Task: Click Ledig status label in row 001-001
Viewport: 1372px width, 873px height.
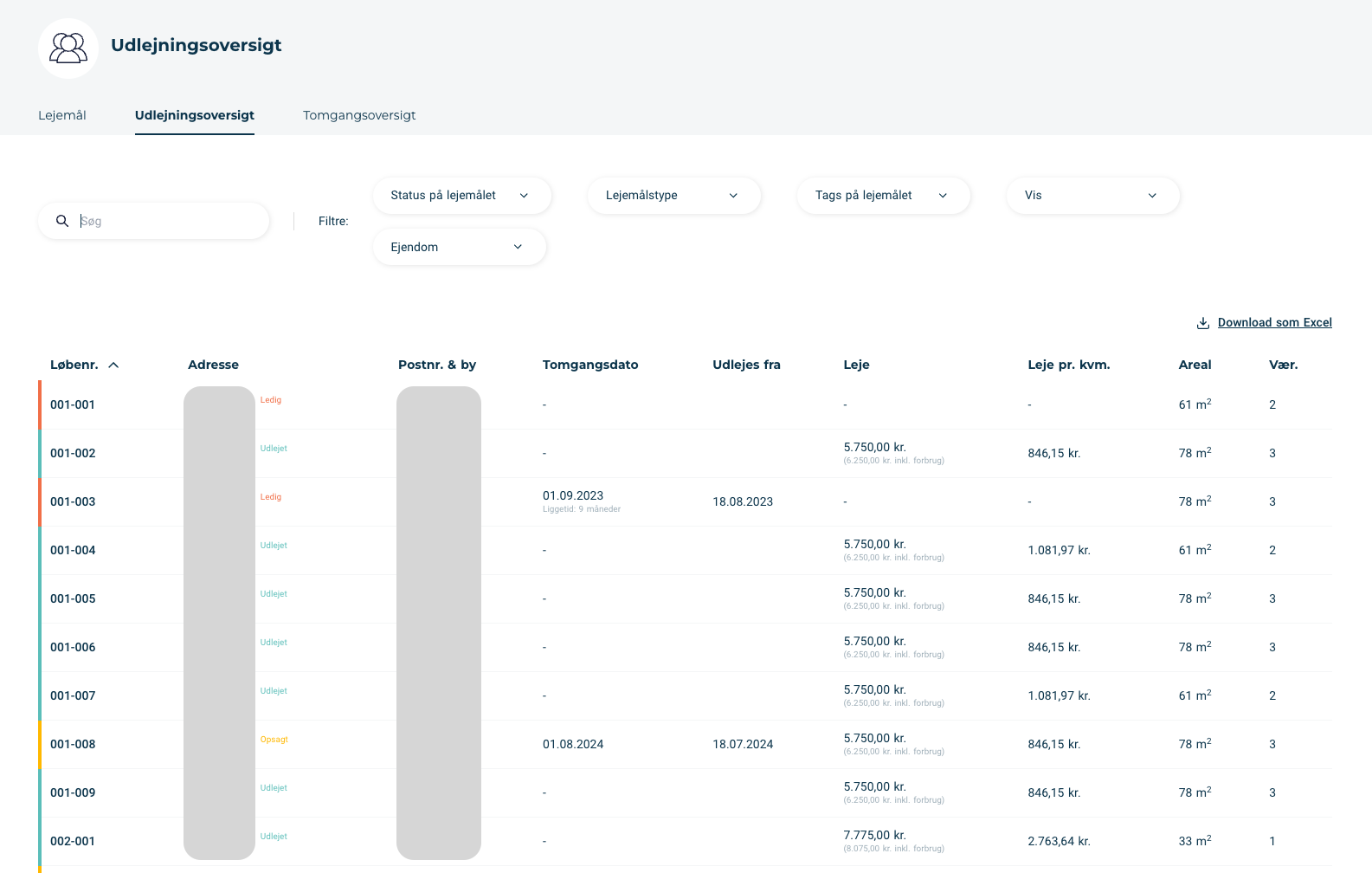Action: coord(271,400)
